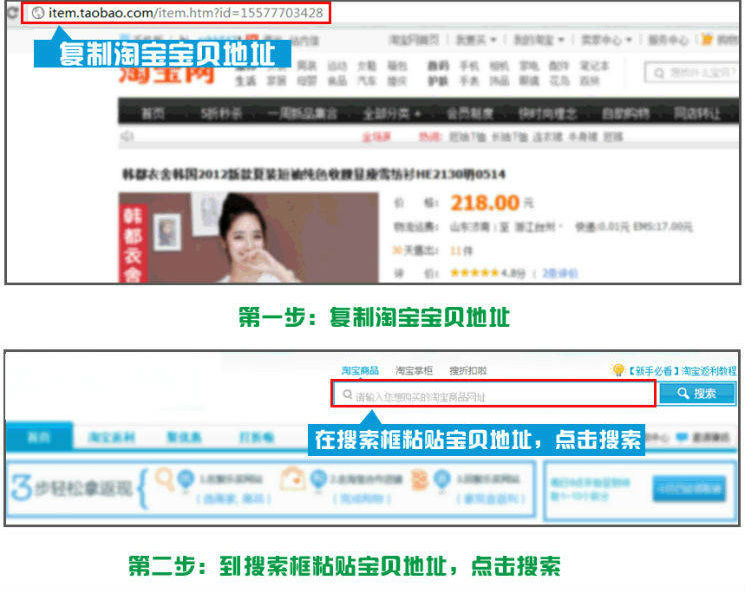Screen dimensions: 745x591
Task: Select the item.taobao.com URL in address bar
Action: tap(186, 13)
